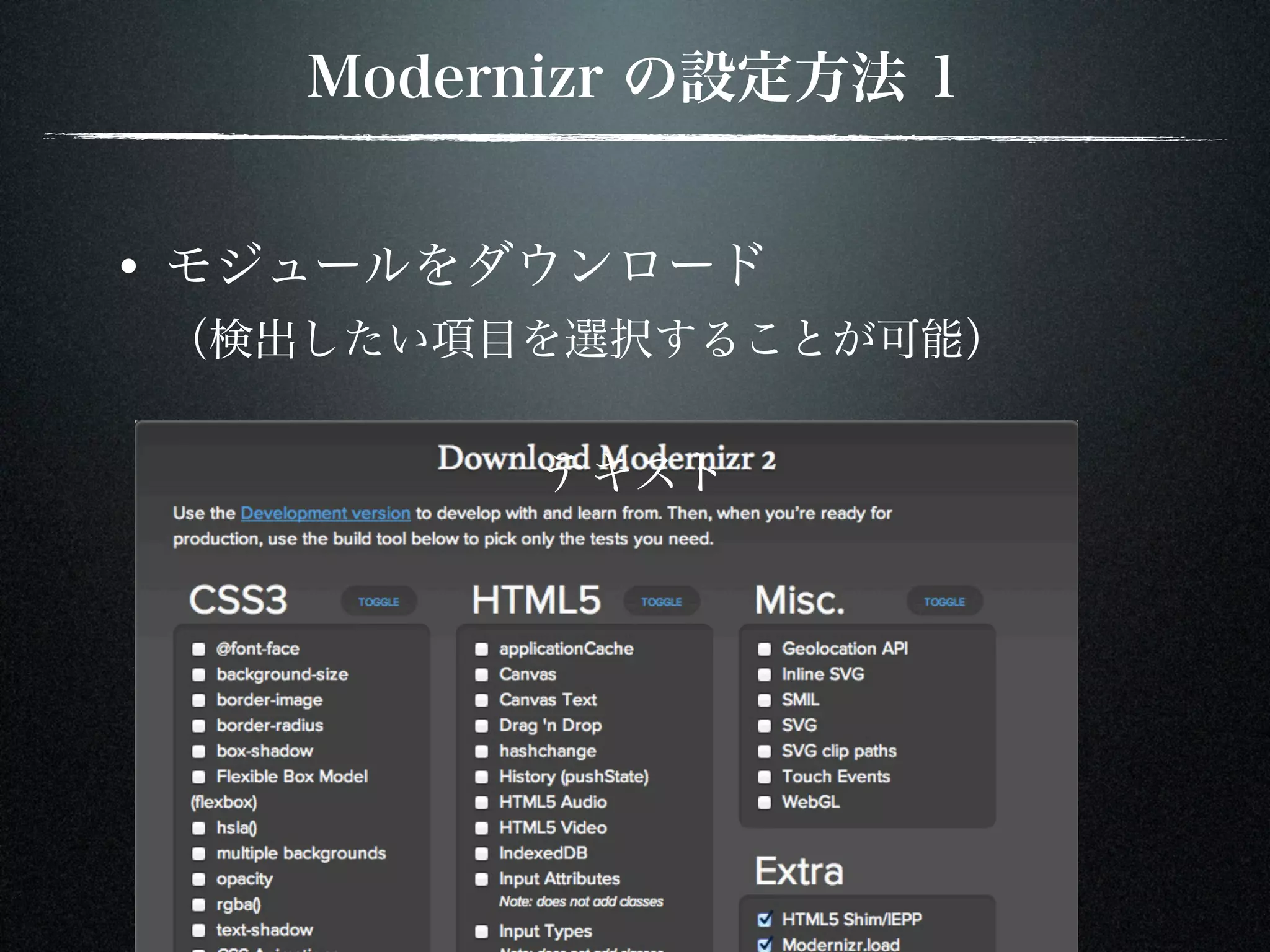Check the @font-face checkbox

[x=198, y=649]
